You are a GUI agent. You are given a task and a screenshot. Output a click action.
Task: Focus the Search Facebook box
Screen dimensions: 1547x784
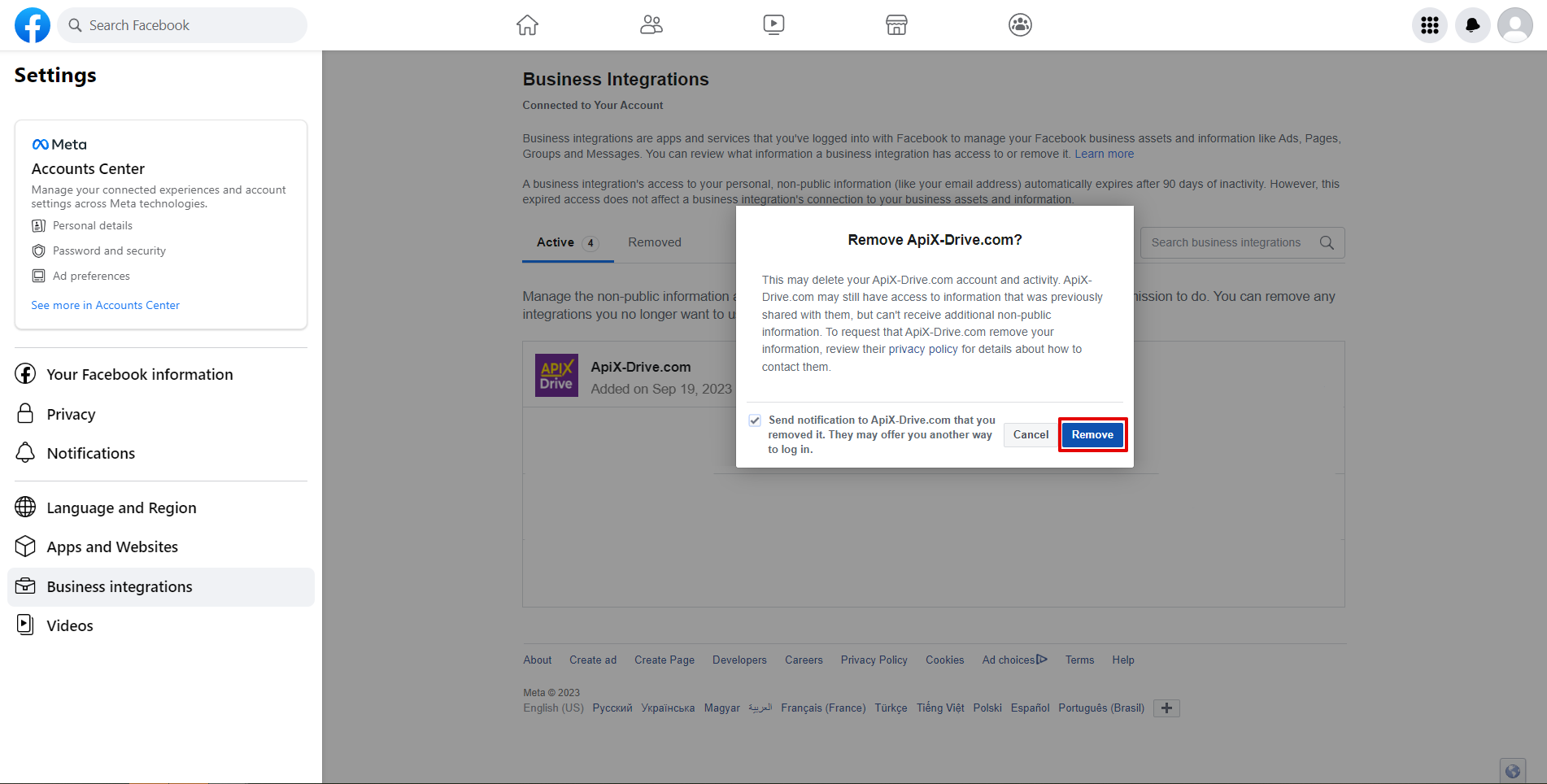tap(183, 25)
